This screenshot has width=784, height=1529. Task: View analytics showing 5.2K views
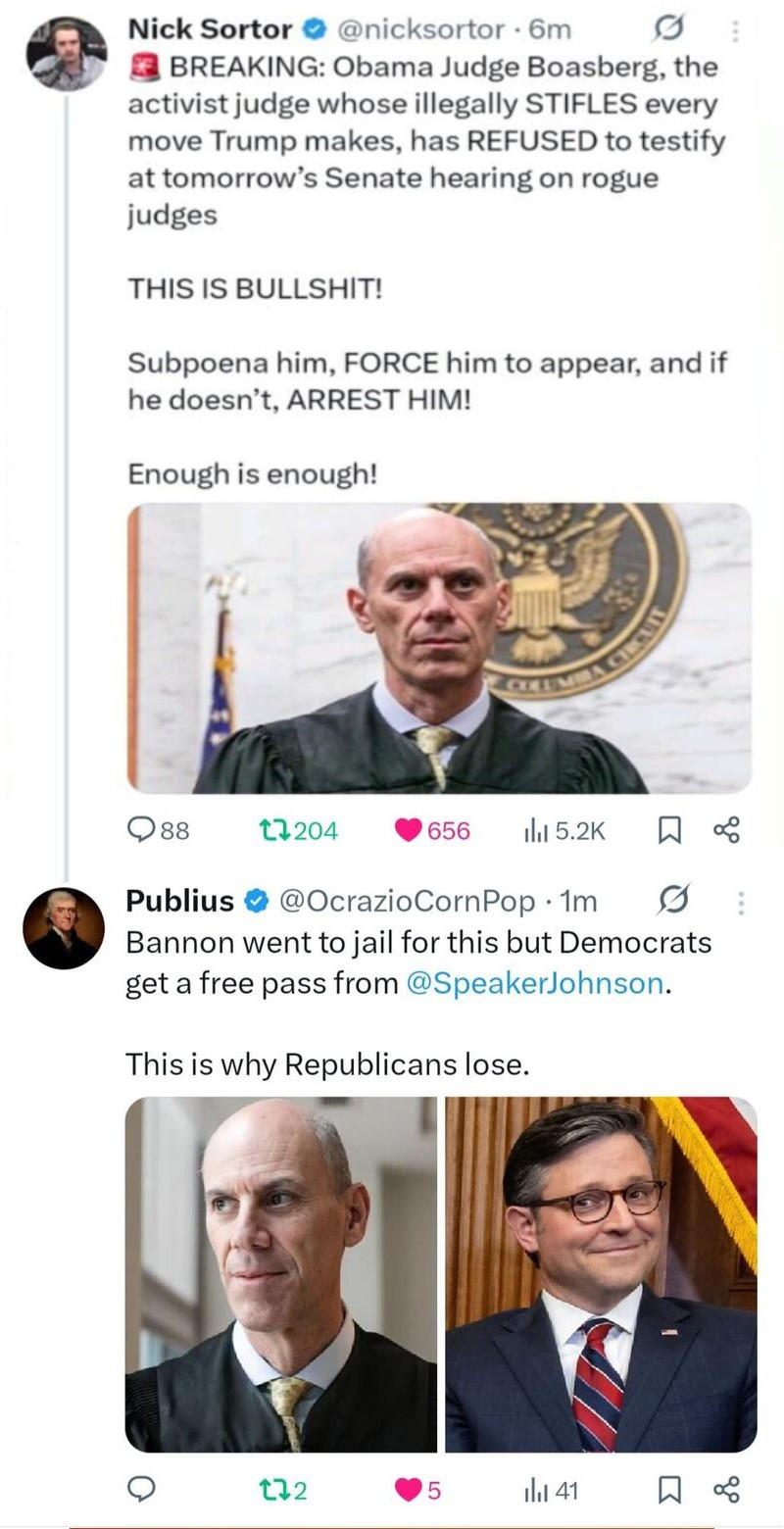535,830
